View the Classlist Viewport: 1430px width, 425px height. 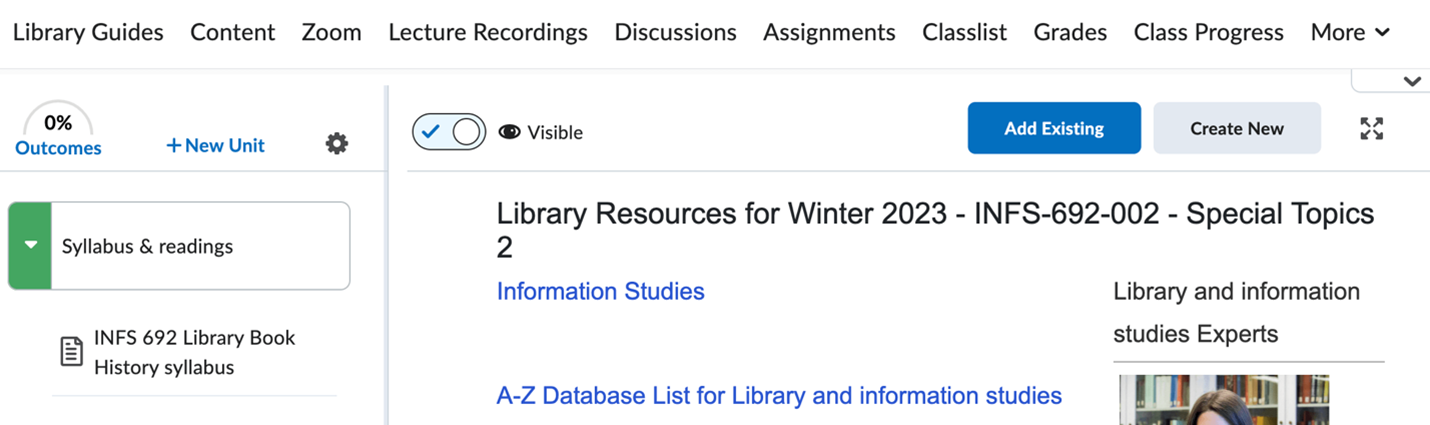click(964, 32)
